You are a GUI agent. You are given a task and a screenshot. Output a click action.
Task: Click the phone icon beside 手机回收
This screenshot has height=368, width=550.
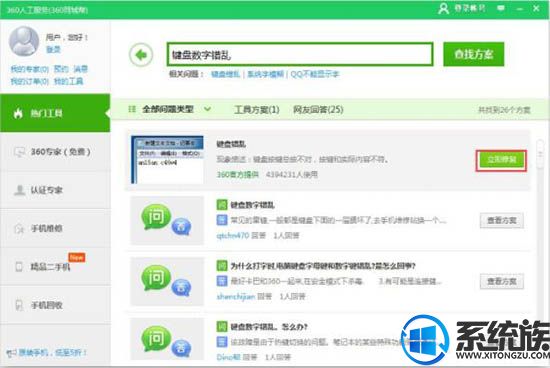(19, 305)
